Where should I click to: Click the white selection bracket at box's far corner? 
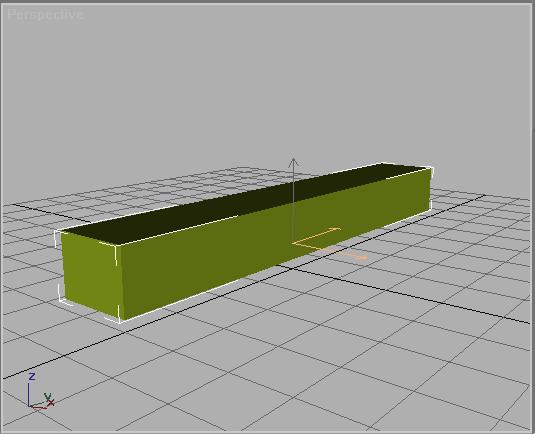click(x=431, y=169)
